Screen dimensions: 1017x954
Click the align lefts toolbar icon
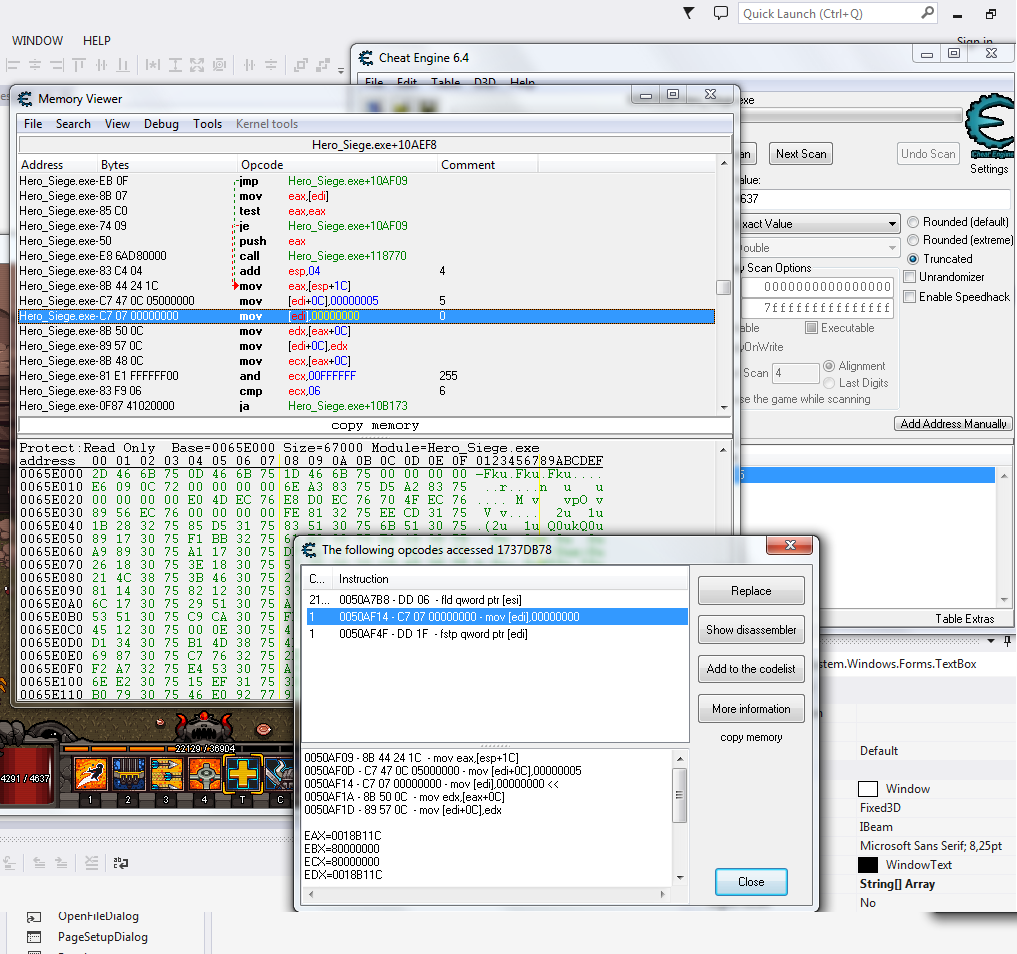[x=12, y=65]
